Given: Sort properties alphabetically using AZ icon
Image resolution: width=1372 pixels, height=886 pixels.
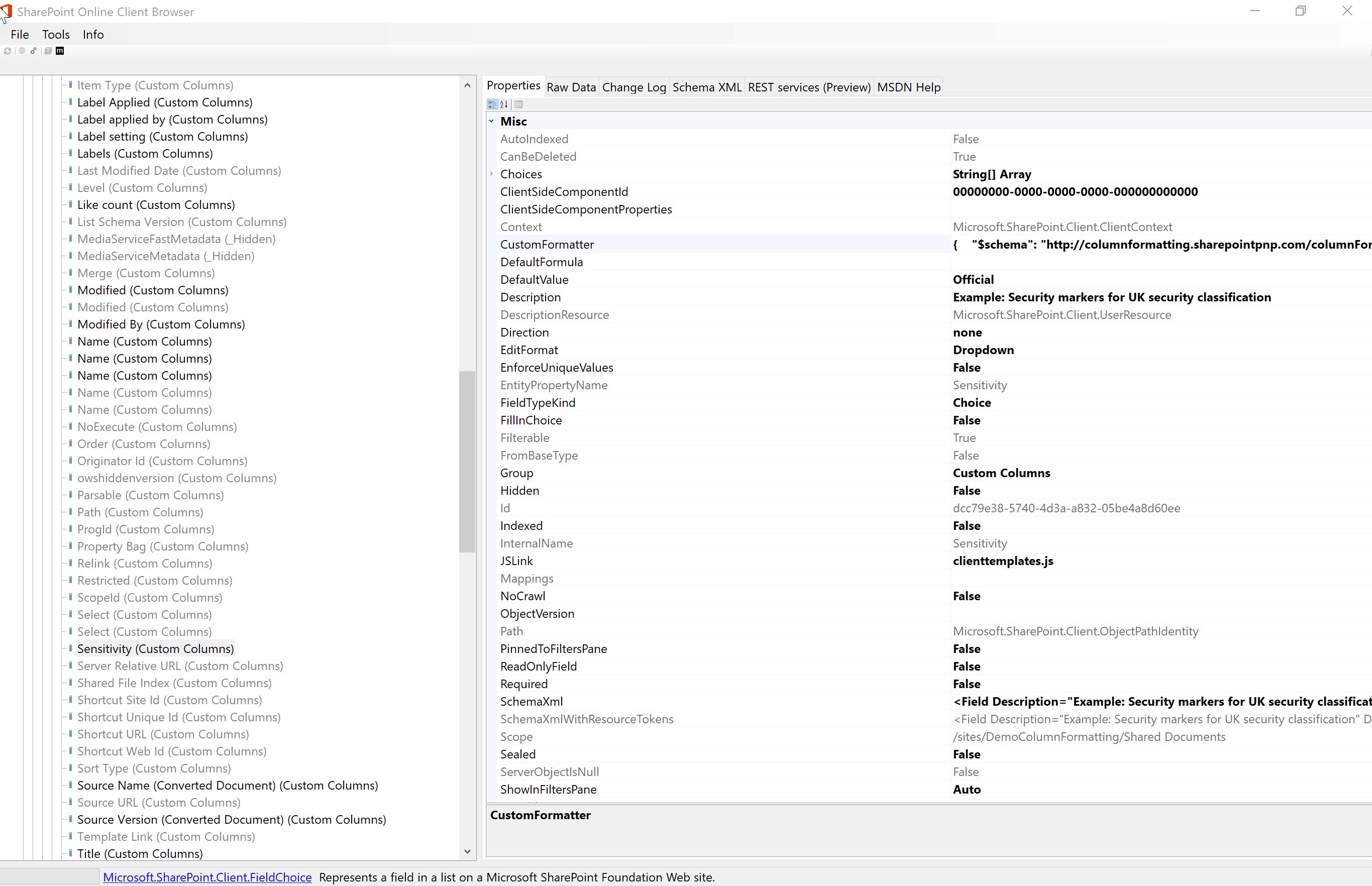Looking at the screenshot, I should click(x=504, y=104).
